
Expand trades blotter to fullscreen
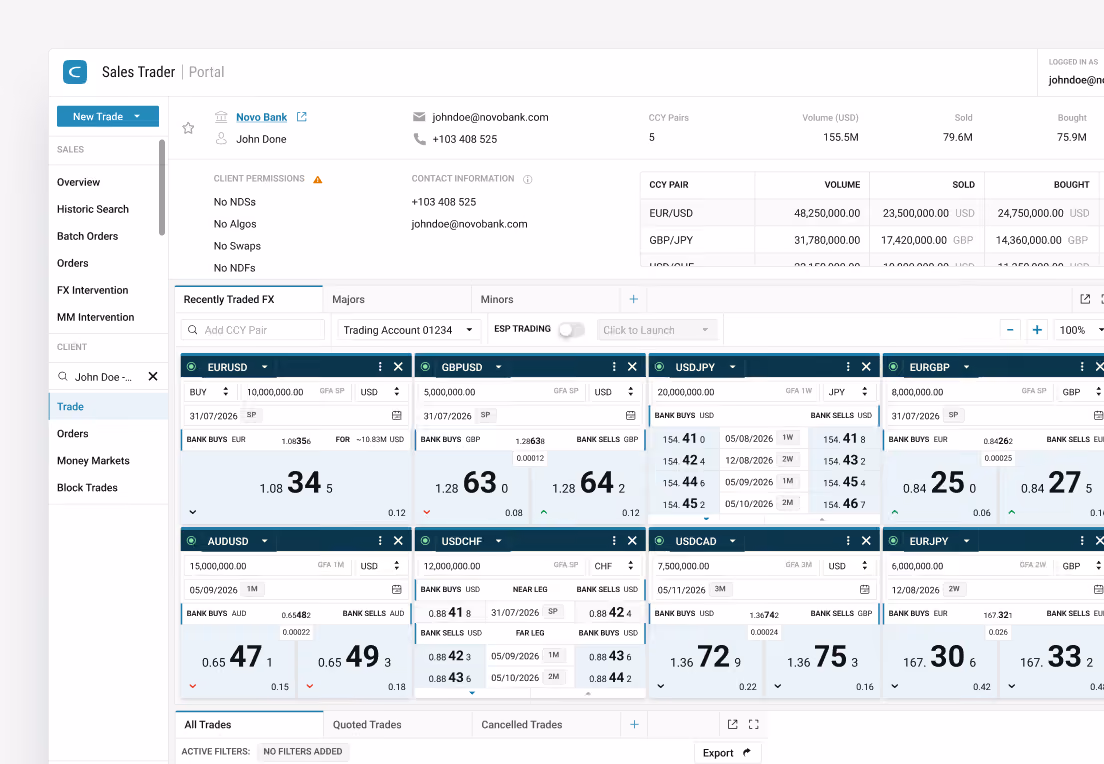click(753, 725)
